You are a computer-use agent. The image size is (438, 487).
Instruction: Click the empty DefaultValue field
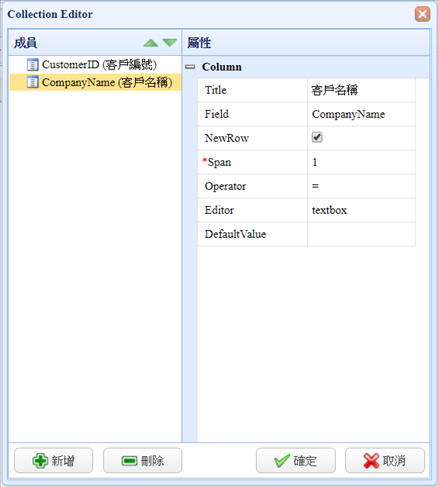(361, 234)
